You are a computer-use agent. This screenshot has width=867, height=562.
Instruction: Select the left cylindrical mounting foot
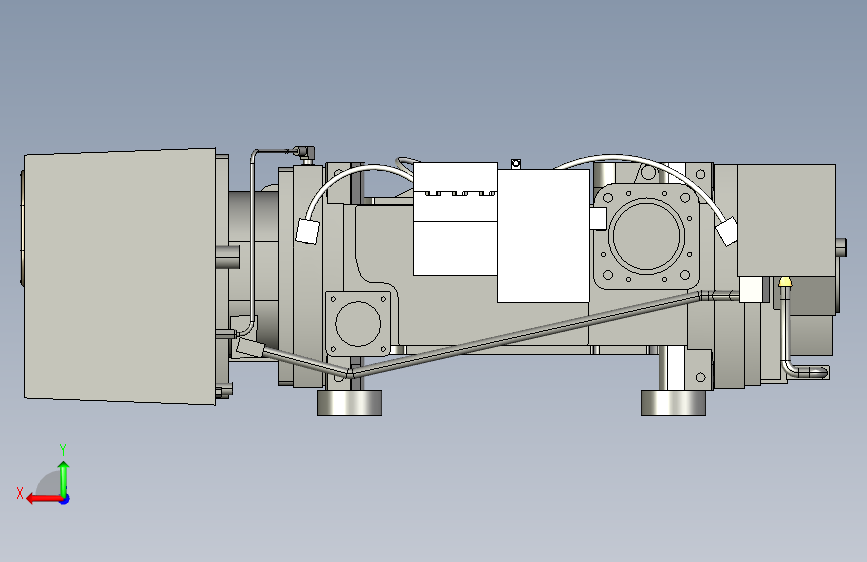click(349, 403)
